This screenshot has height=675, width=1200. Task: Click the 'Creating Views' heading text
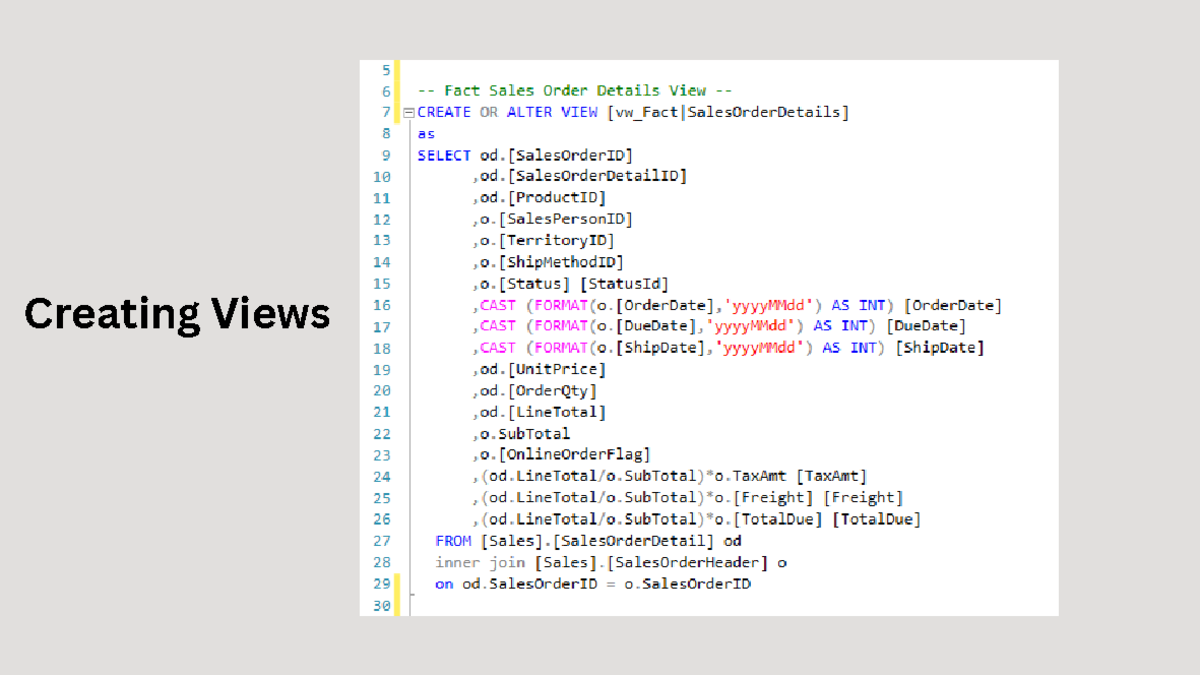tap(177, 314)
